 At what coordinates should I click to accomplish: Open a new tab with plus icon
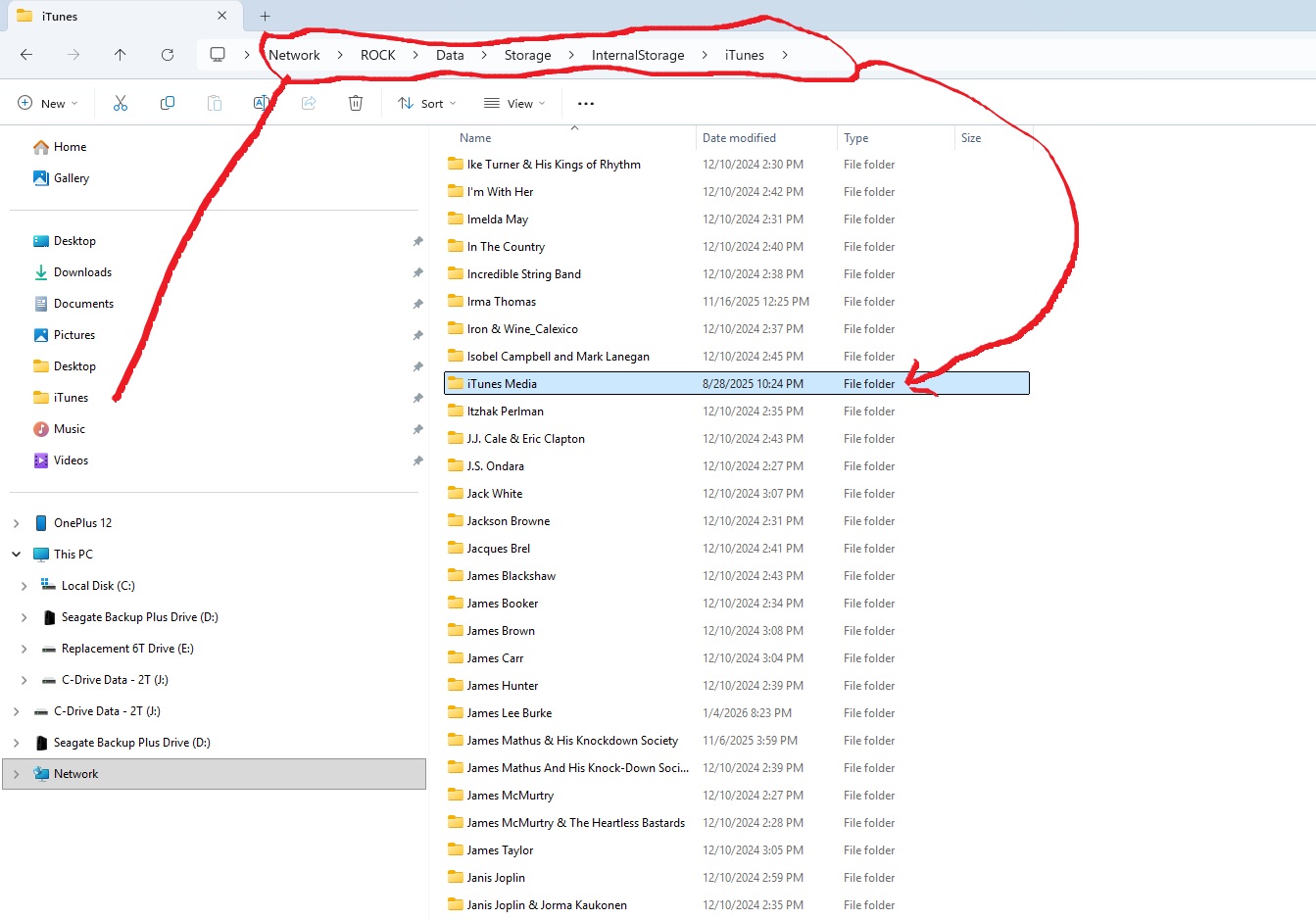(x=265, y=17)
